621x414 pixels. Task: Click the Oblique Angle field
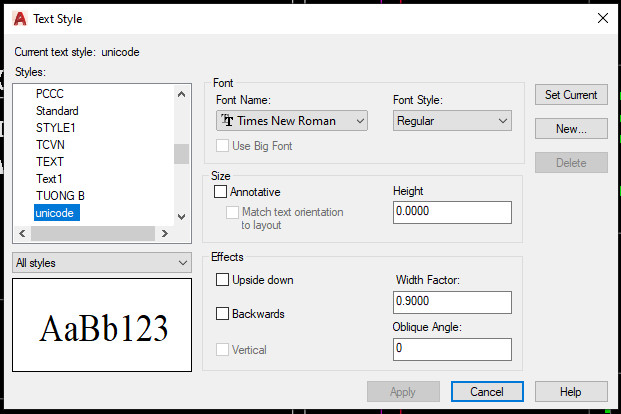452,349
